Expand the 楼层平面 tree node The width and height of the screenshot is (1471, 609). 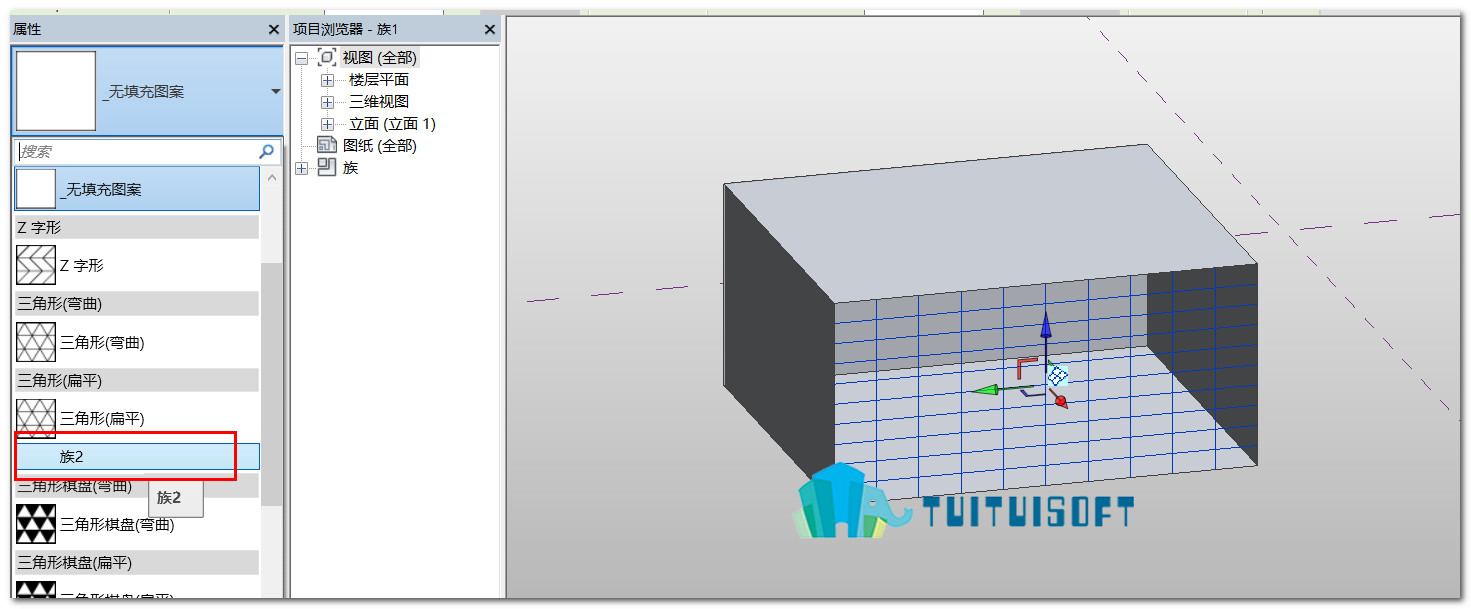pos(327,80)
